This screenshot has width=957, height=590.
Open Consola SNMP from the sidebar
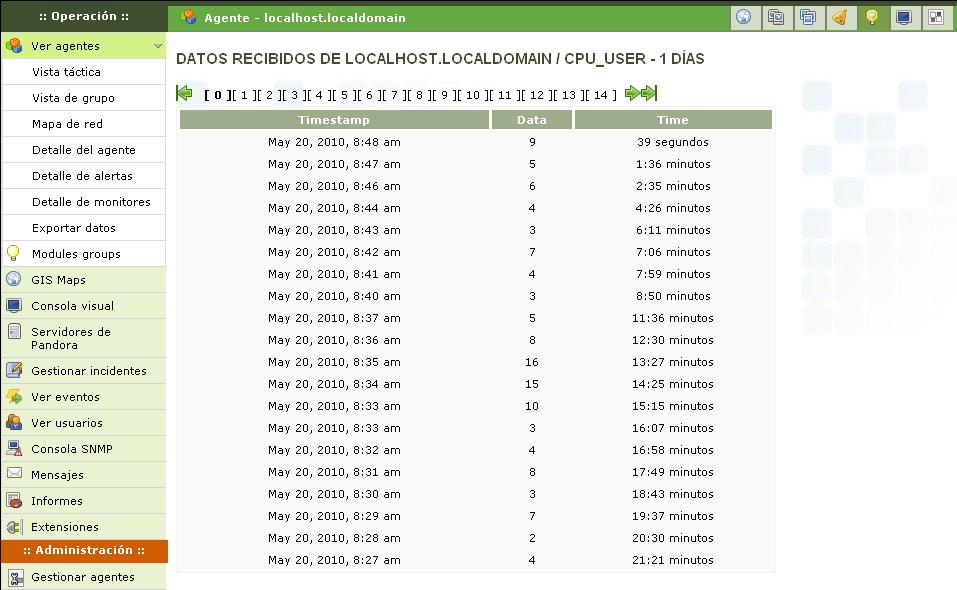pyautogui.click(x=71, y=449)
